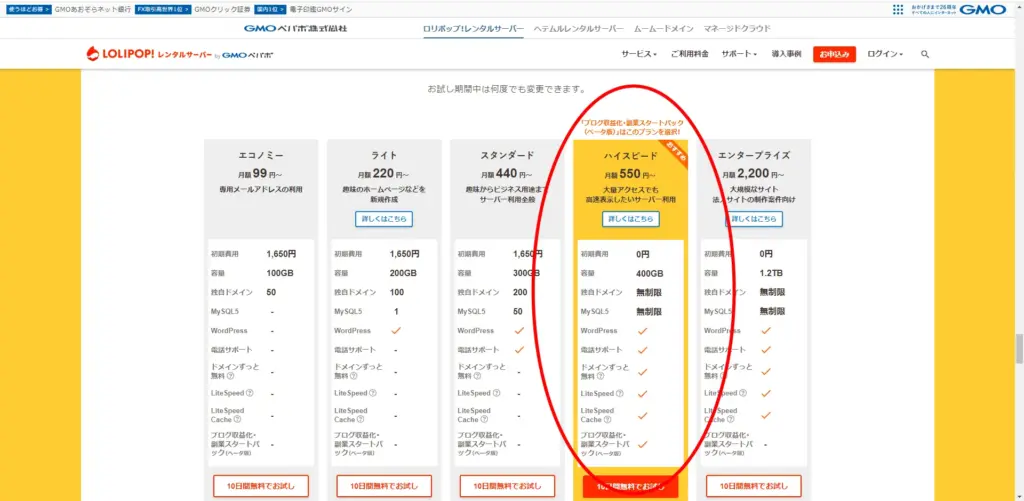This screenshot has width=1024, height=501.
Task: Start 10日間無料でお試し for ハイスピード plan
Action: coord(631,486)
